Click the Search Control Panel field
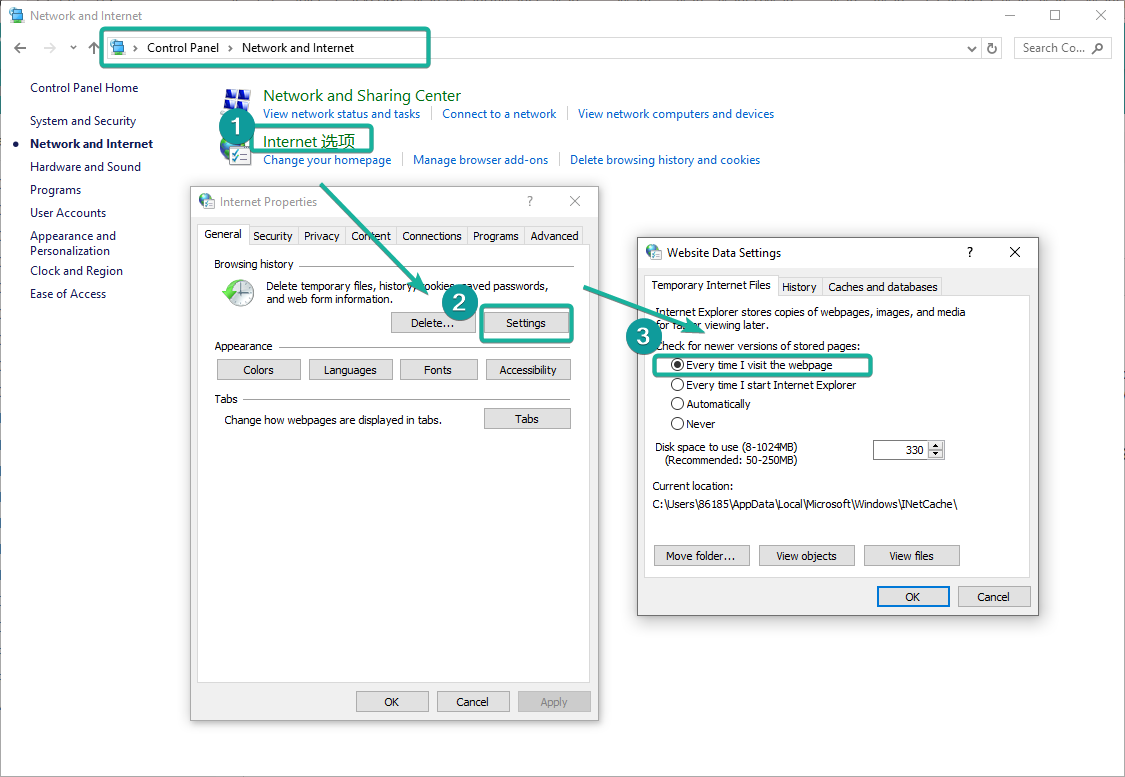 coord(1062,48)
